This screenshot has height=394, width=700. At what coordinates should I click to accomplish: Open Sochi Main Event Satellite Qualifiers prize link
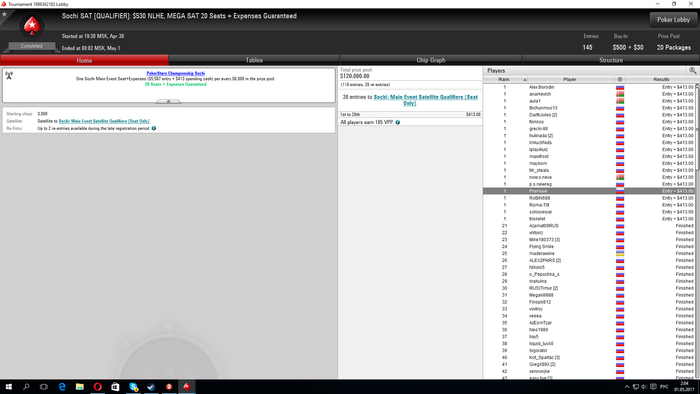click(425, 100)
